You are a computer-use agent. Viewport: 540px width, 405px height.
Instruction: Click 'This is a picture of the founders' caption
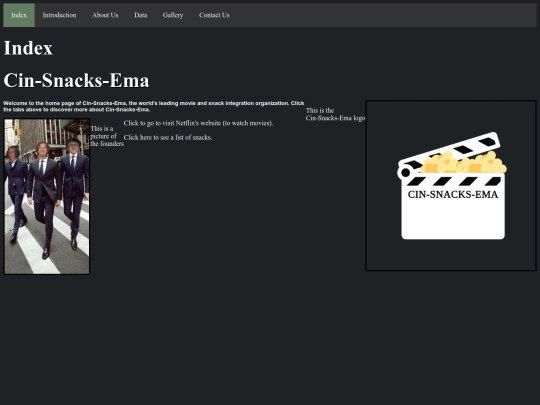(107, 136)
